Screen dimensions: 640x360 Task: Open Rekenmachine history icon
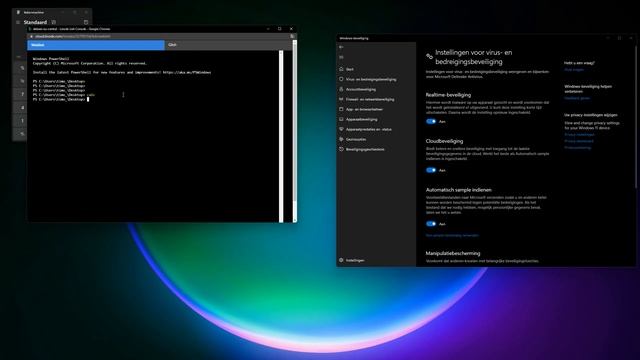point(86,22)
